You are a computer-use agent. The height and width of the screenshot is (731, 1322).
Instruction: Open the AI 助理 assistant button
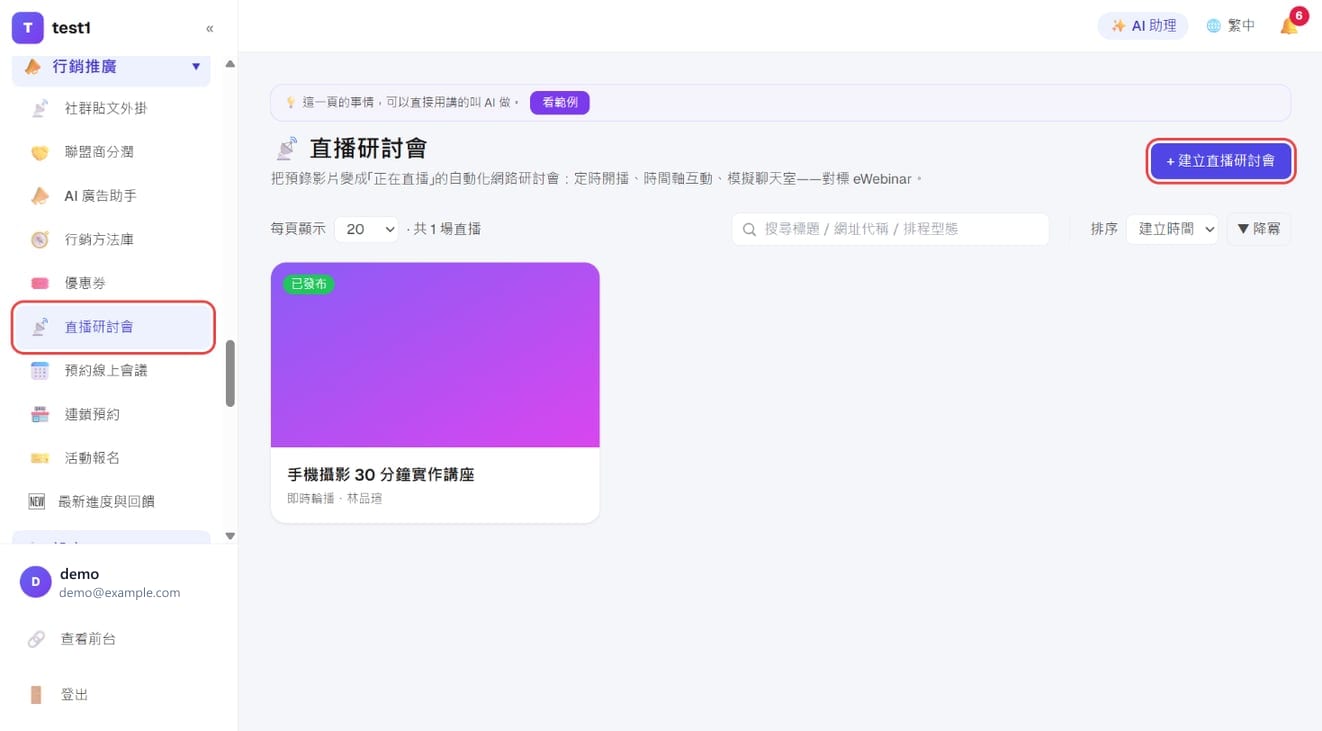(x=1143, y=26)
